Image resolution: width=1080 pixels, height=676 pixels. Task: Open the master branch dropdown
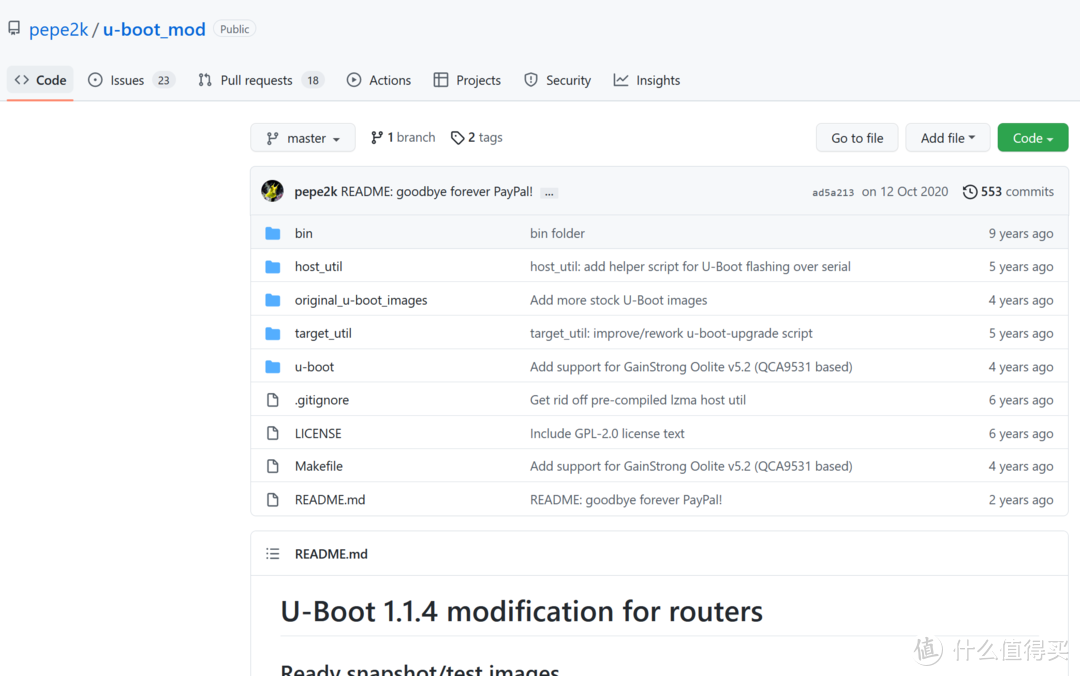coord(303,138)
